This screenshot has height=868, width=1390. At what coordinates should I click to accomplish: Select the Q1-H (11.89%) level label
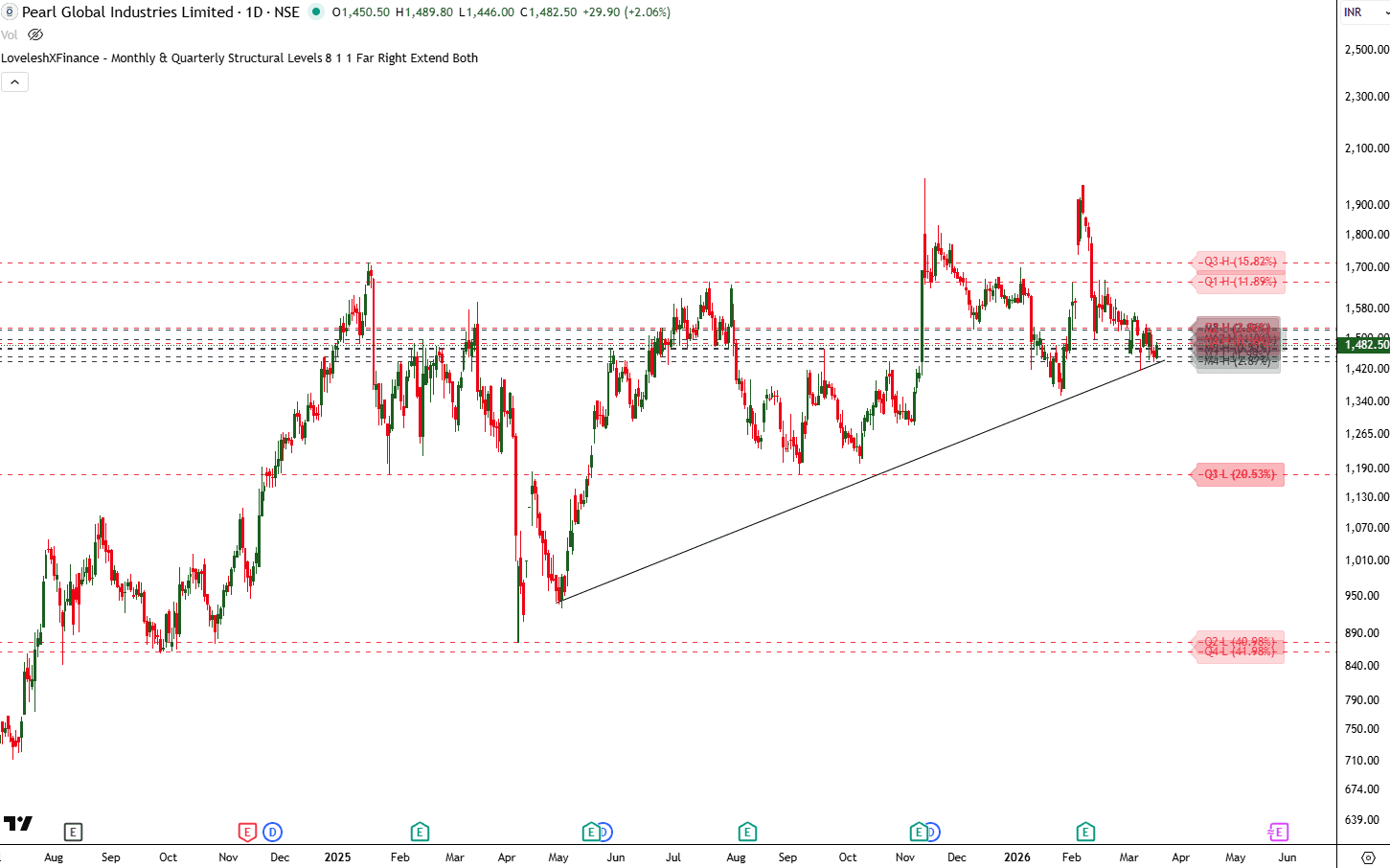(x=1241, y=282)
